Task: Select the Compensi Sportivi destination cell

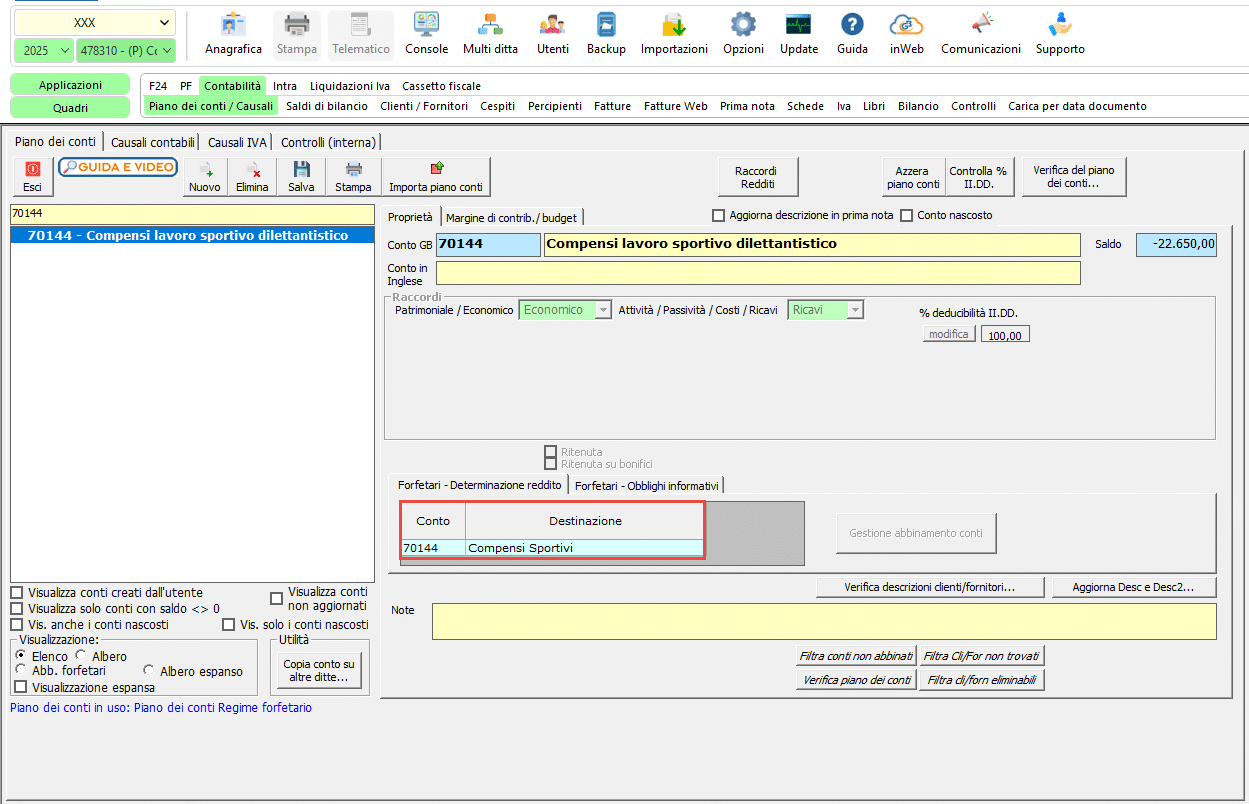Action: coord(584,548)
